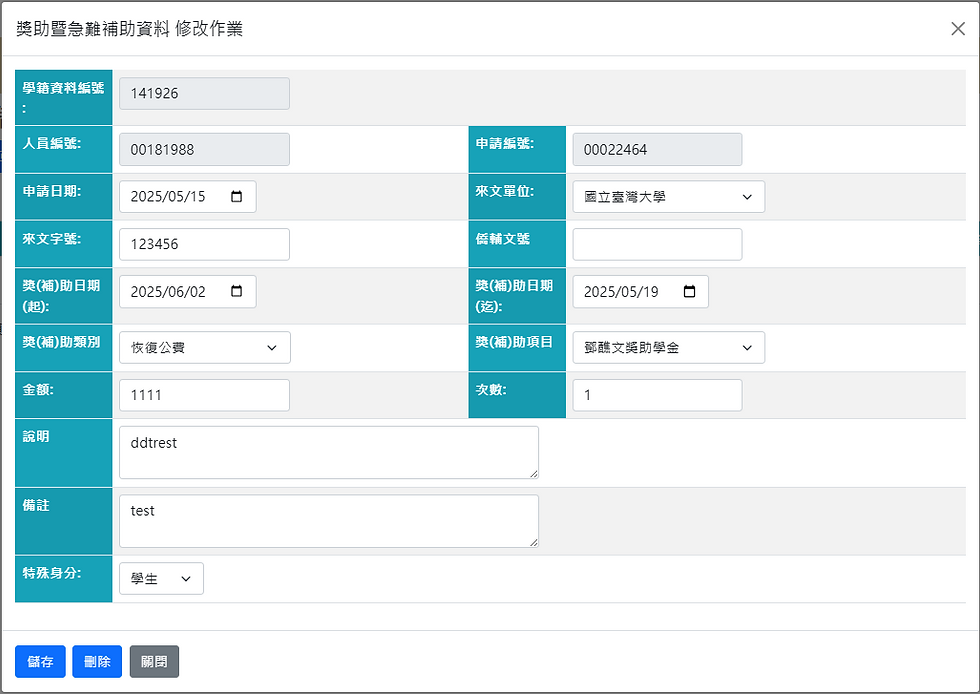Click the 儲存 button
This screenshot has height=694, width=980.
(41, 662)
